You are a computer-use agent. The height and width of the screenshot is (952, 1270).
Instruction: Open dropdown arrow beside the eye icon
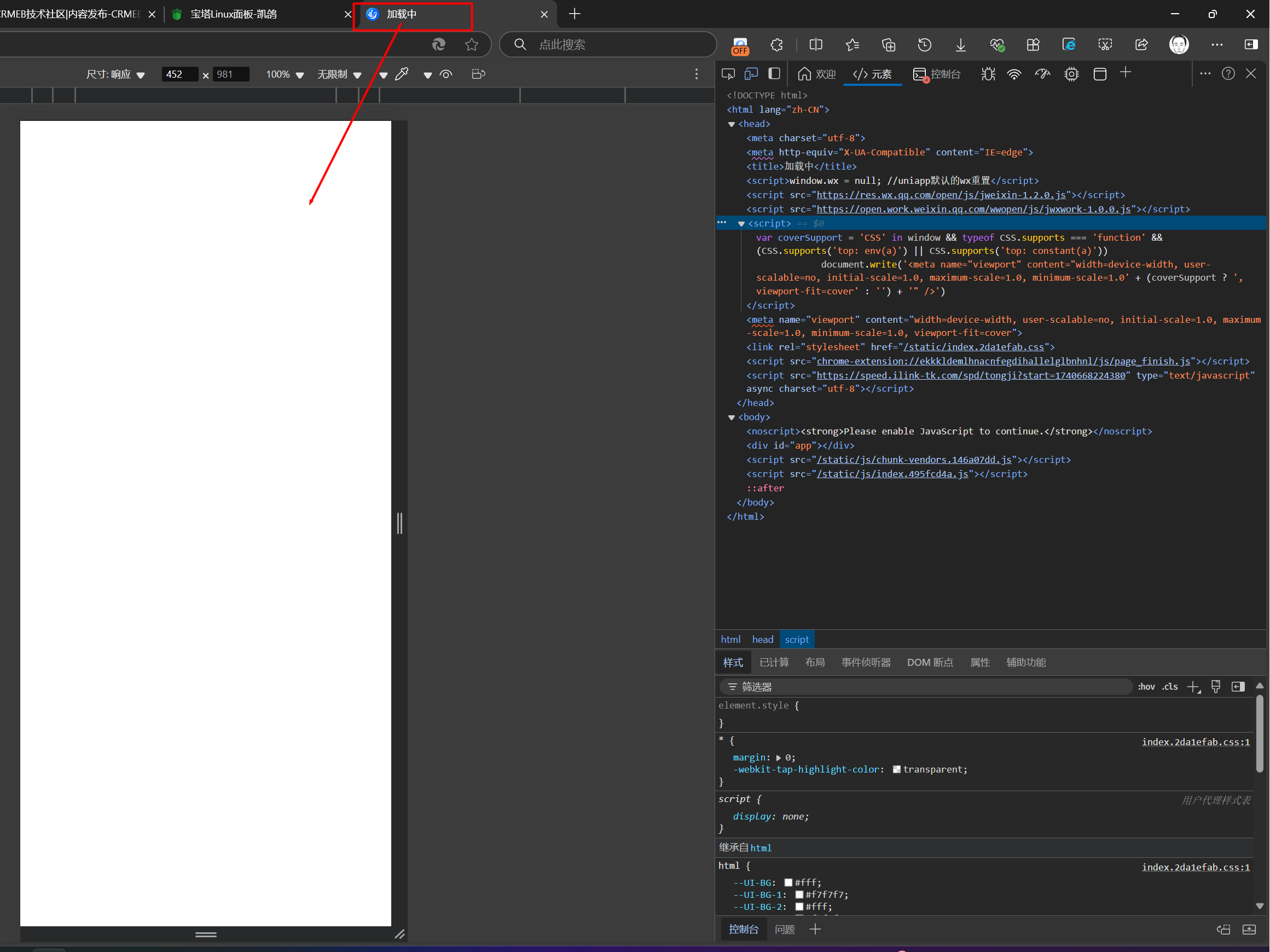[427, 75]
